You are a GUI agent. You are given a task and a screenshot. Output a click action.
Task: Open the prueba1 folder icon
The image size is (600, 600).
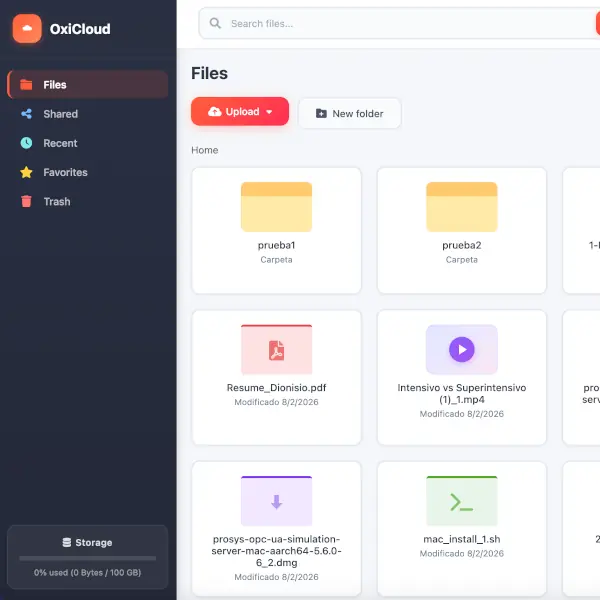(x=276, y=207)
